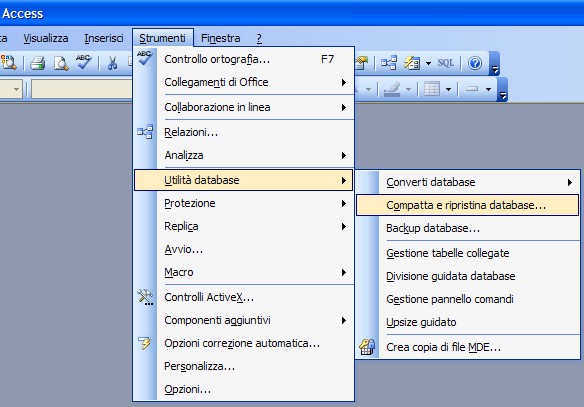
Task: Choose Relazioni menu entry
Action: pos(243,132)
